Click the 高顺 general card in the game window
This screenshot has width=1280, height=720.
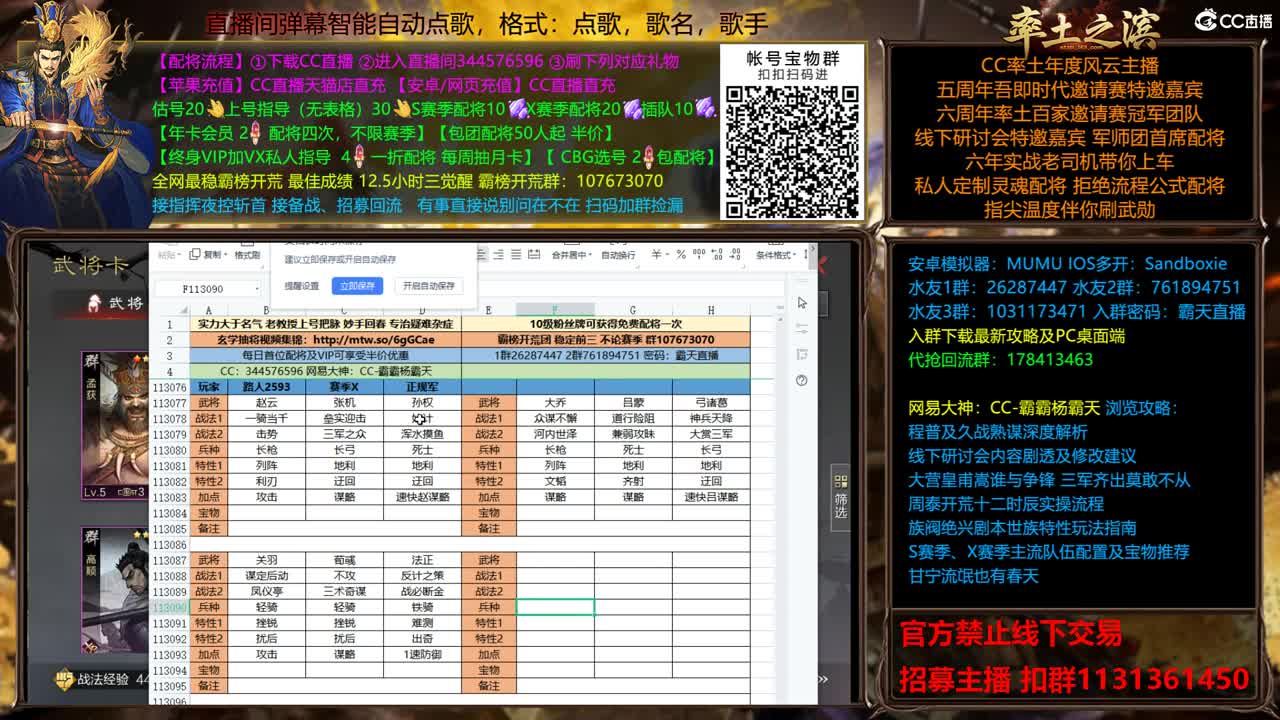click(x=115, y=590)
